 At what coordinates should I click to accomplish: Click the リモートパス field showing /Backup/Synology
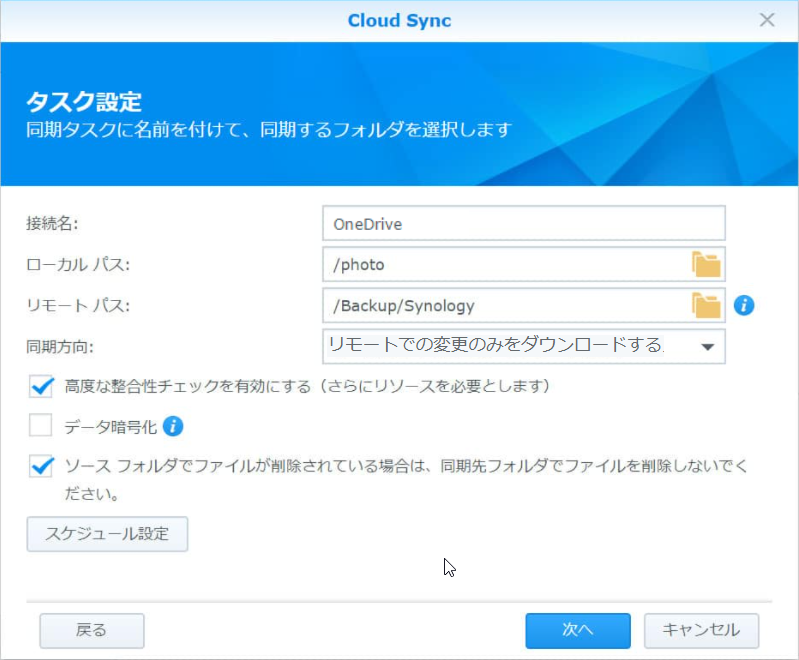(523, 305)
